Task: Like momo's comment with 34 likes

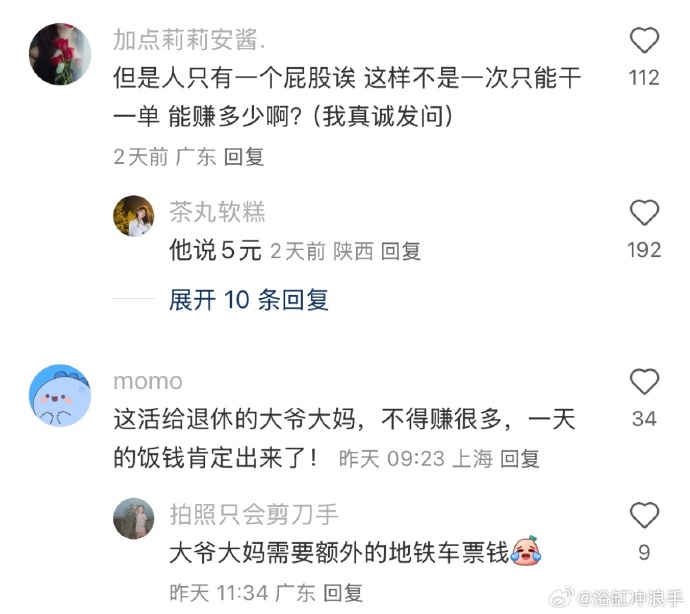Action: click(x=644, y=382)
